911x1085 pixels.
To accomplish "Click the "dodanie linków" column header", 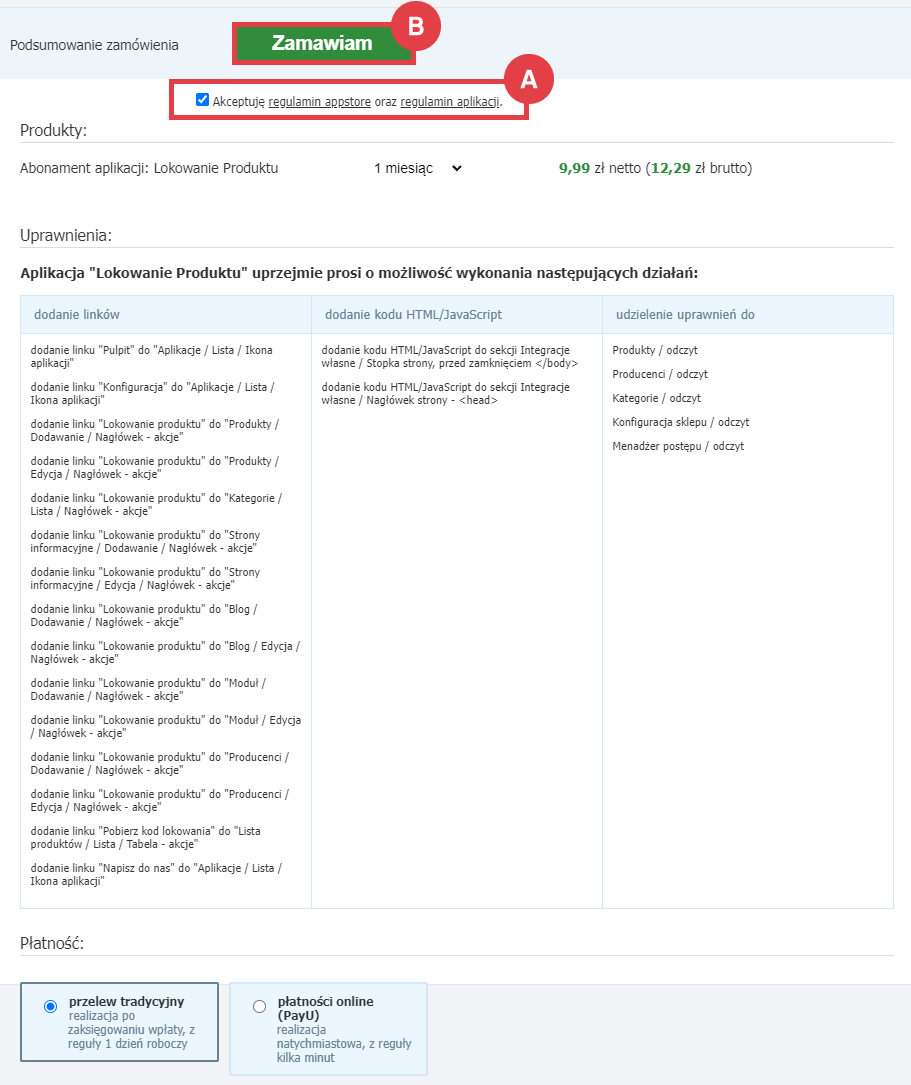I will [x=77, y=315].
